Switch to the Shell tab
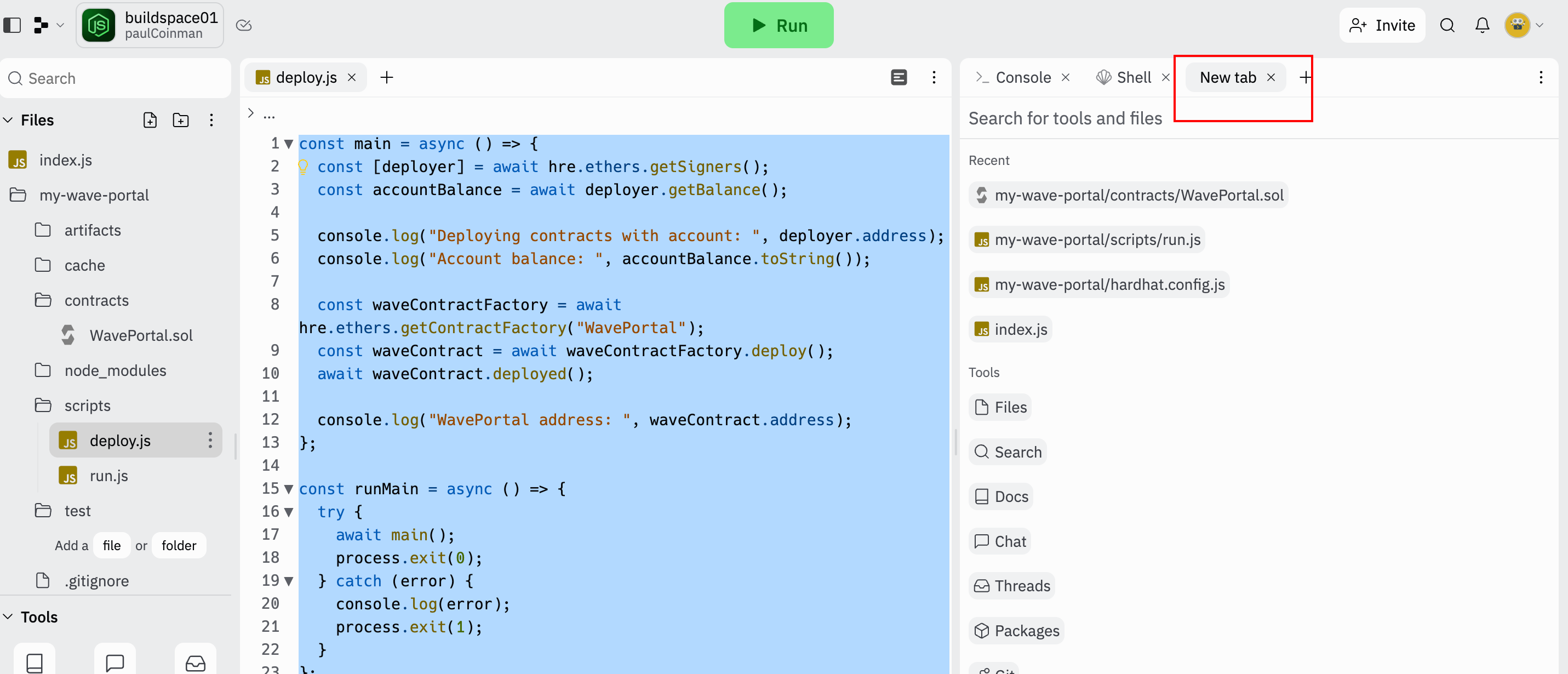Image resolution: width=1568 pixels, height=674 pixels. [1125, 77]
